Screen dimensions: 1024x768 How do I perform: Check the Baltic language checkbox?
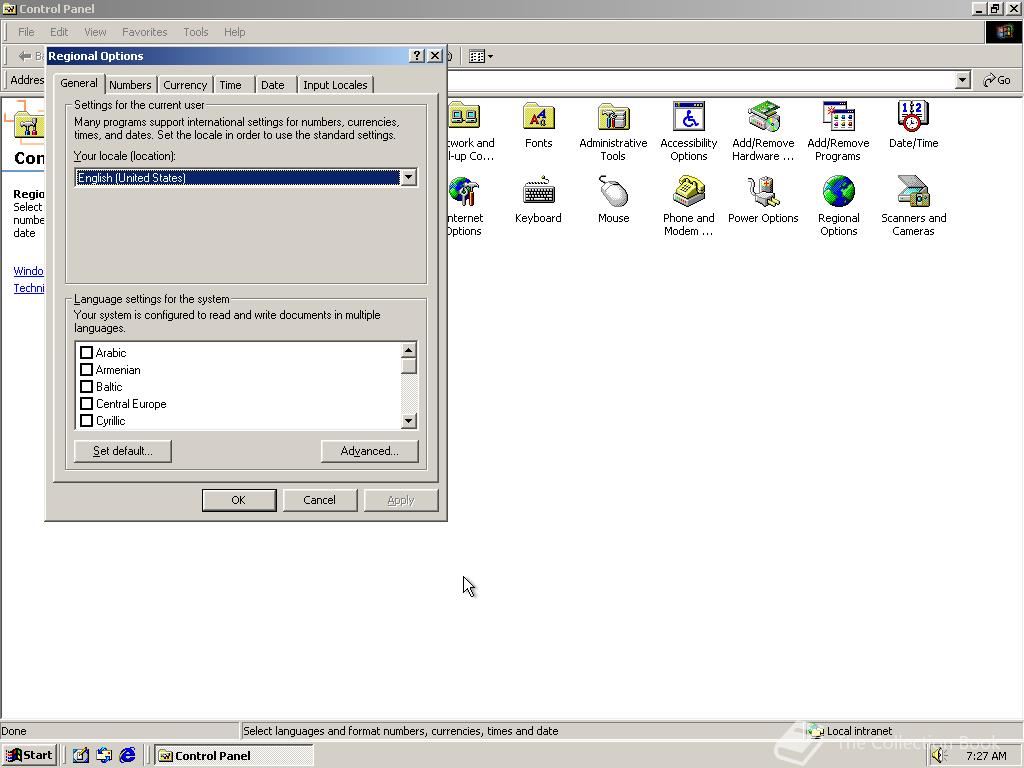[86, 387]
